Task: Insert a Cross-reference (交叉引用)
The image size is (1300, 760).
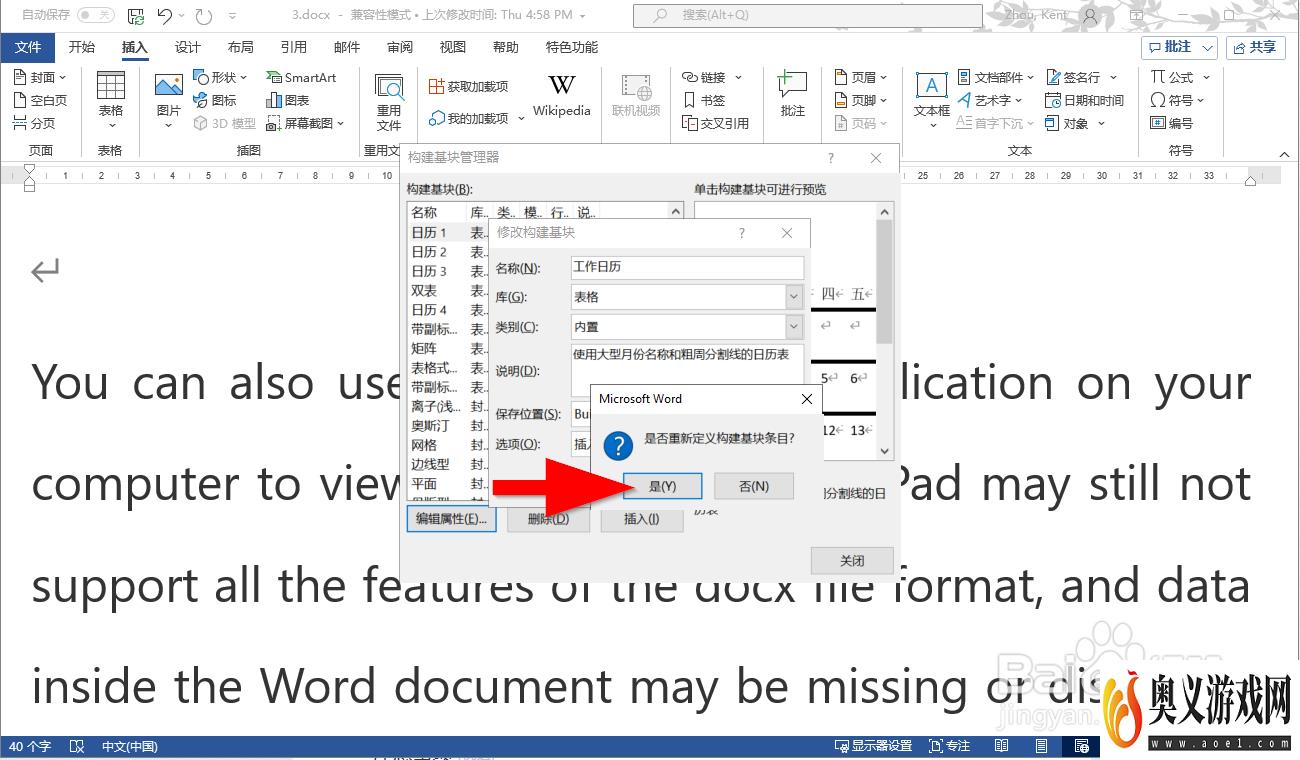Action: tap(716, 123)
